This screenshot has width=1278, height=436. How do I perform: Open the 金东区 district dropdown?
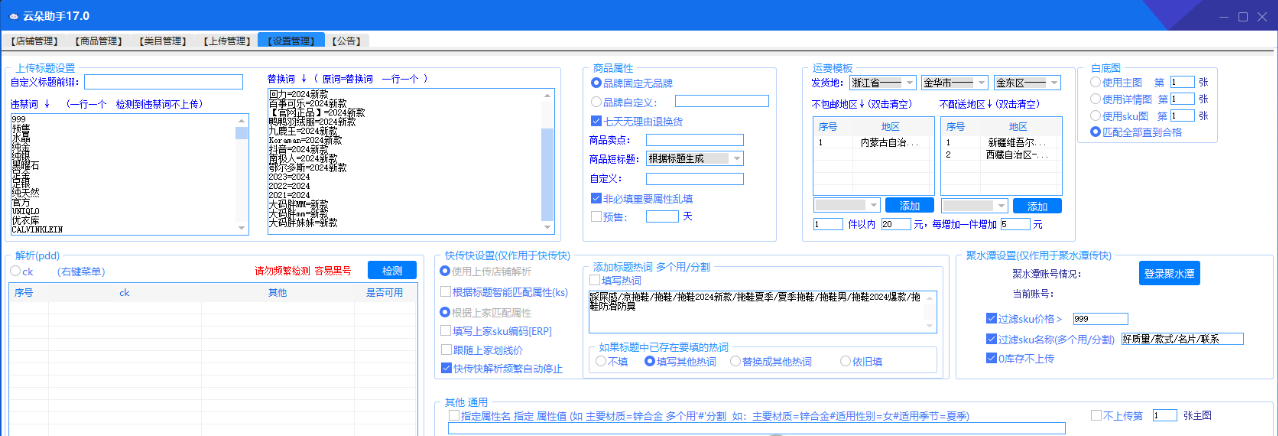[x=1053, y=82]
